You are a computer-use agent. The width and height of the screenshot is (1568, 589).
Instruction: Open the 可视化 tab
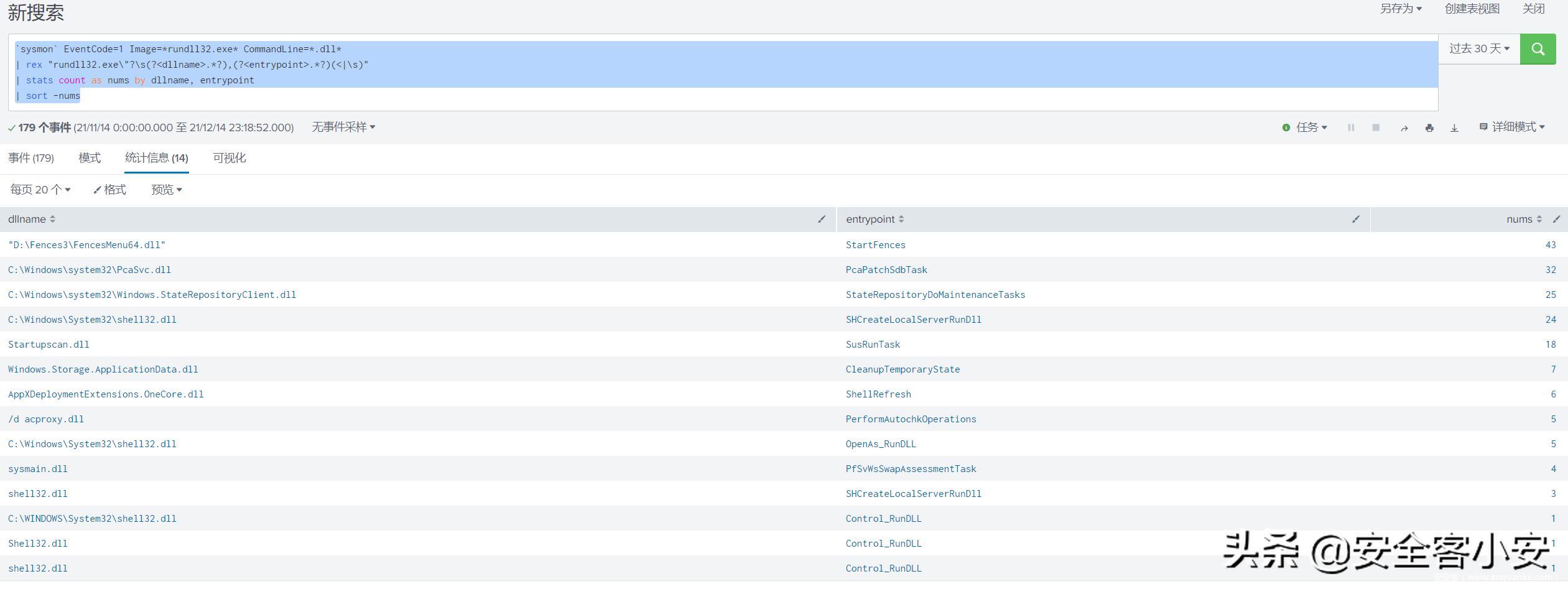tap(230, 158)
